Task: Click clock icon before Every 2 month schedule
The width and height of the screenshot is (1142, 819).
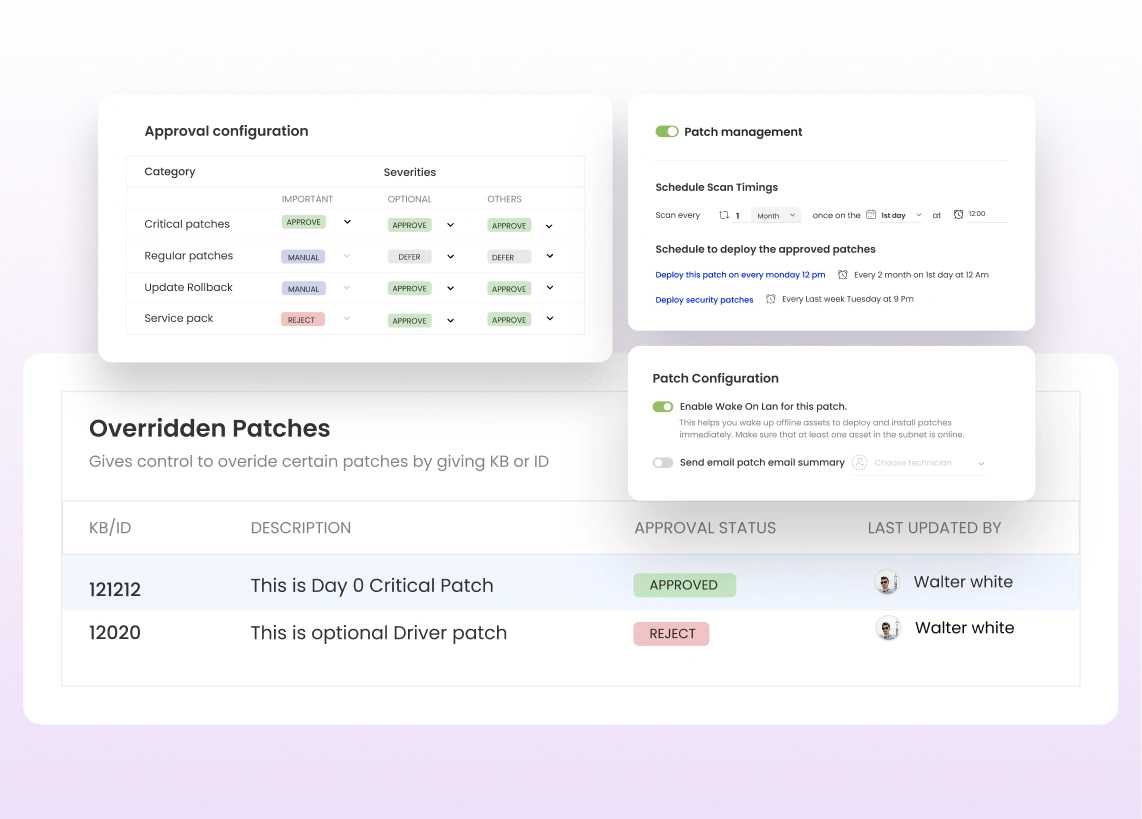Action: [843, 274]
